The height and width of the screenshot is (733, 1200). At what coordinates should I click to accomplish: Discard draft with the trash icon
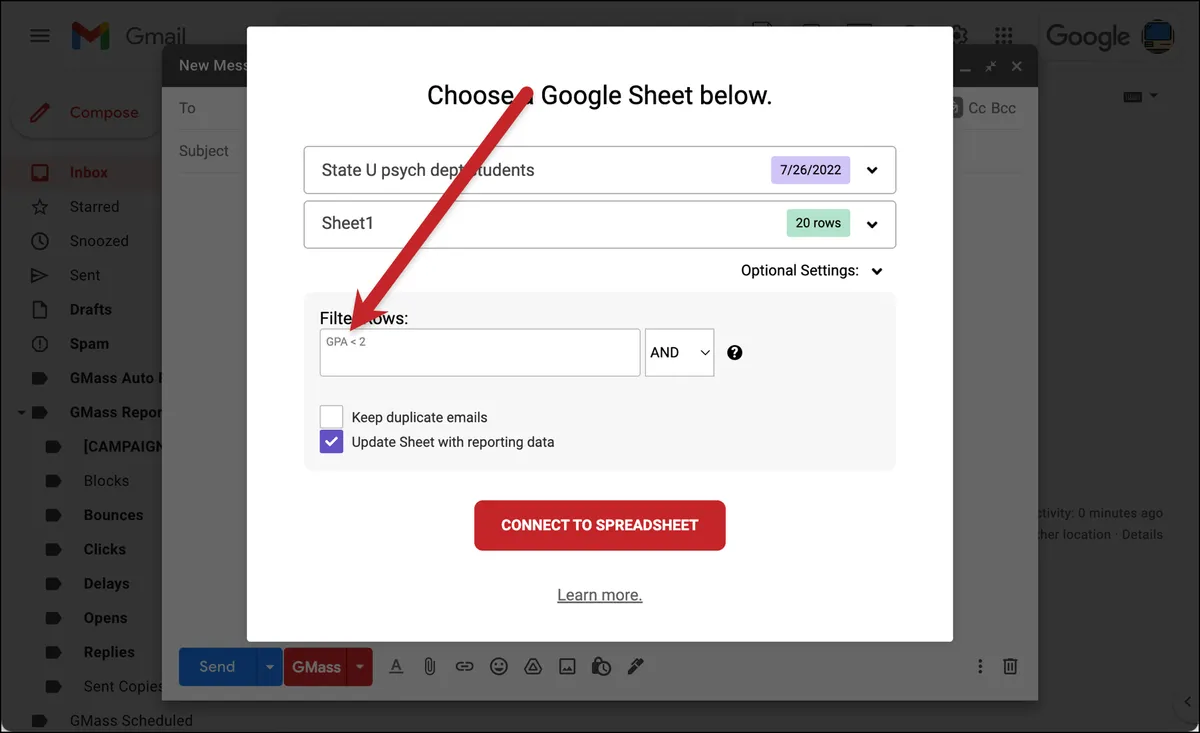(x=1011, y=666)
